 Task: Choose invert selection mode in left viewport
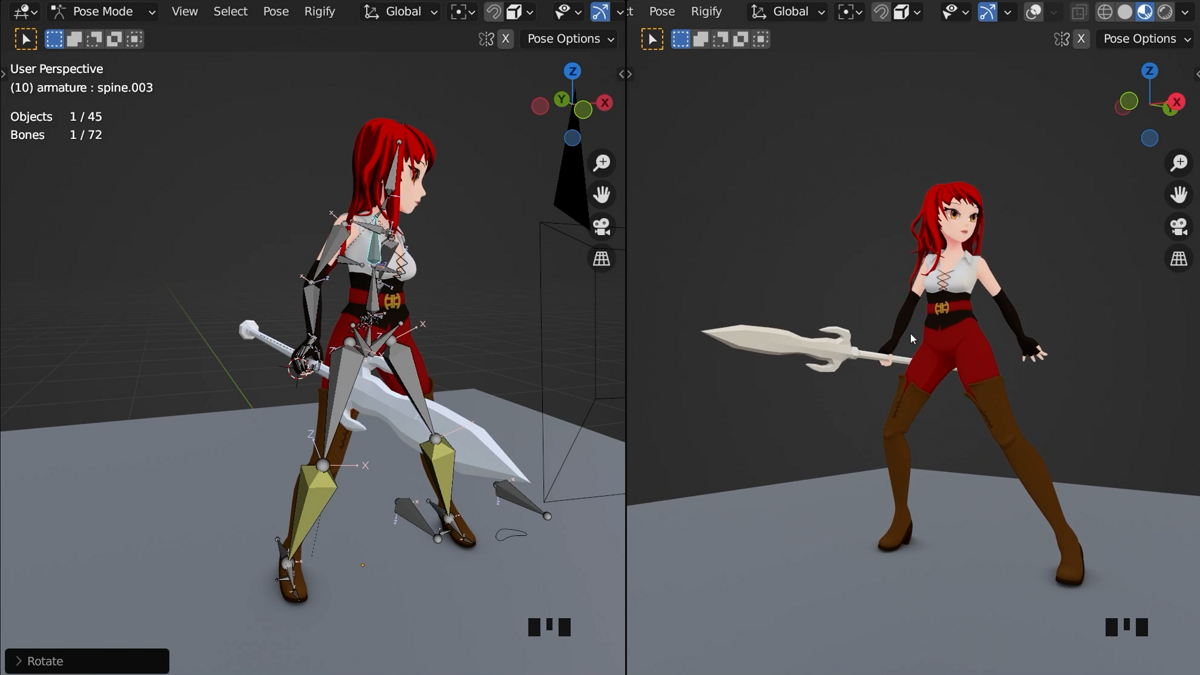point(114,39)
